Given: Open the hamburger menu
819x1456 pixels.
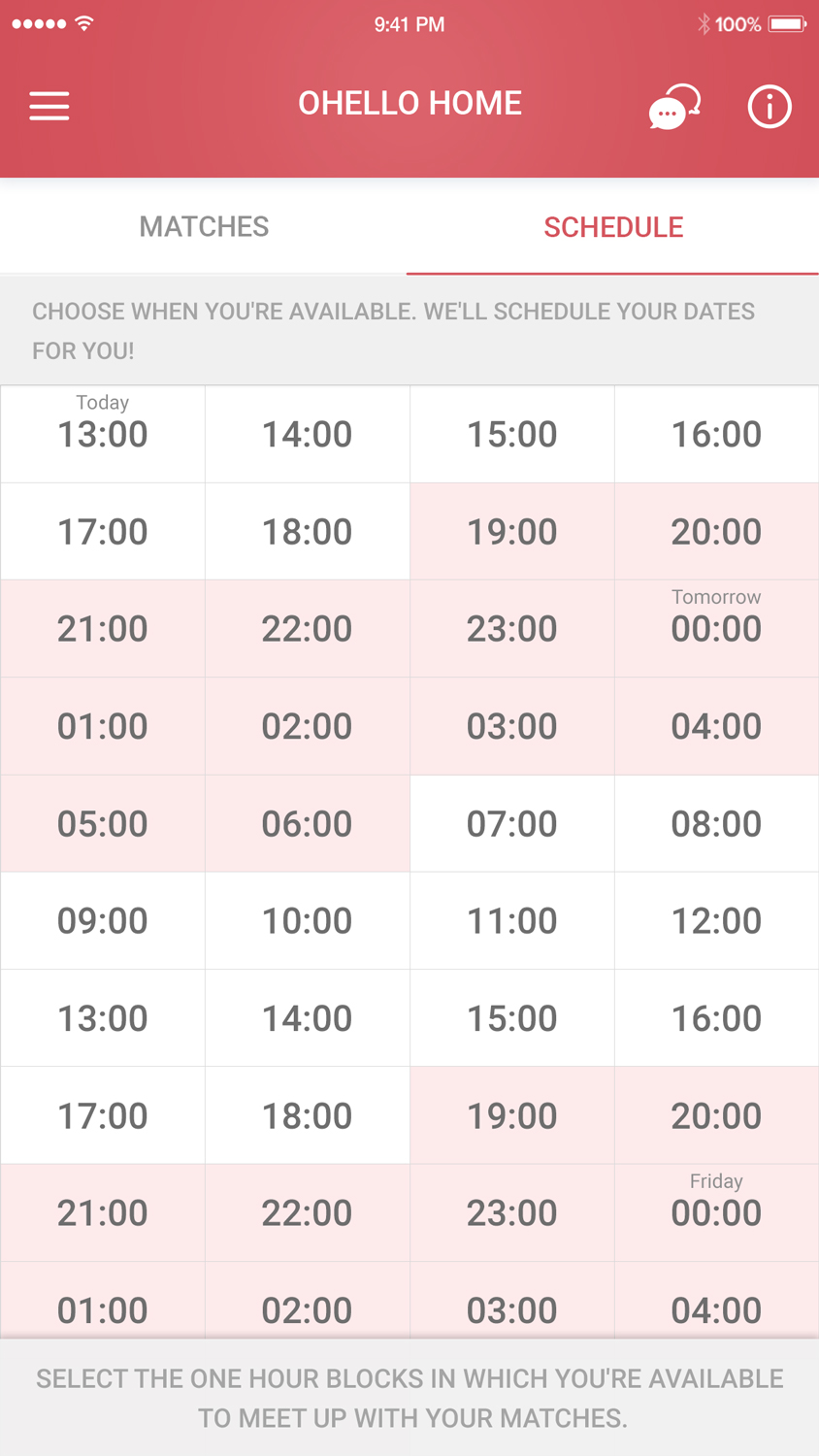Looking at the screenshot, I should point(49,106).
